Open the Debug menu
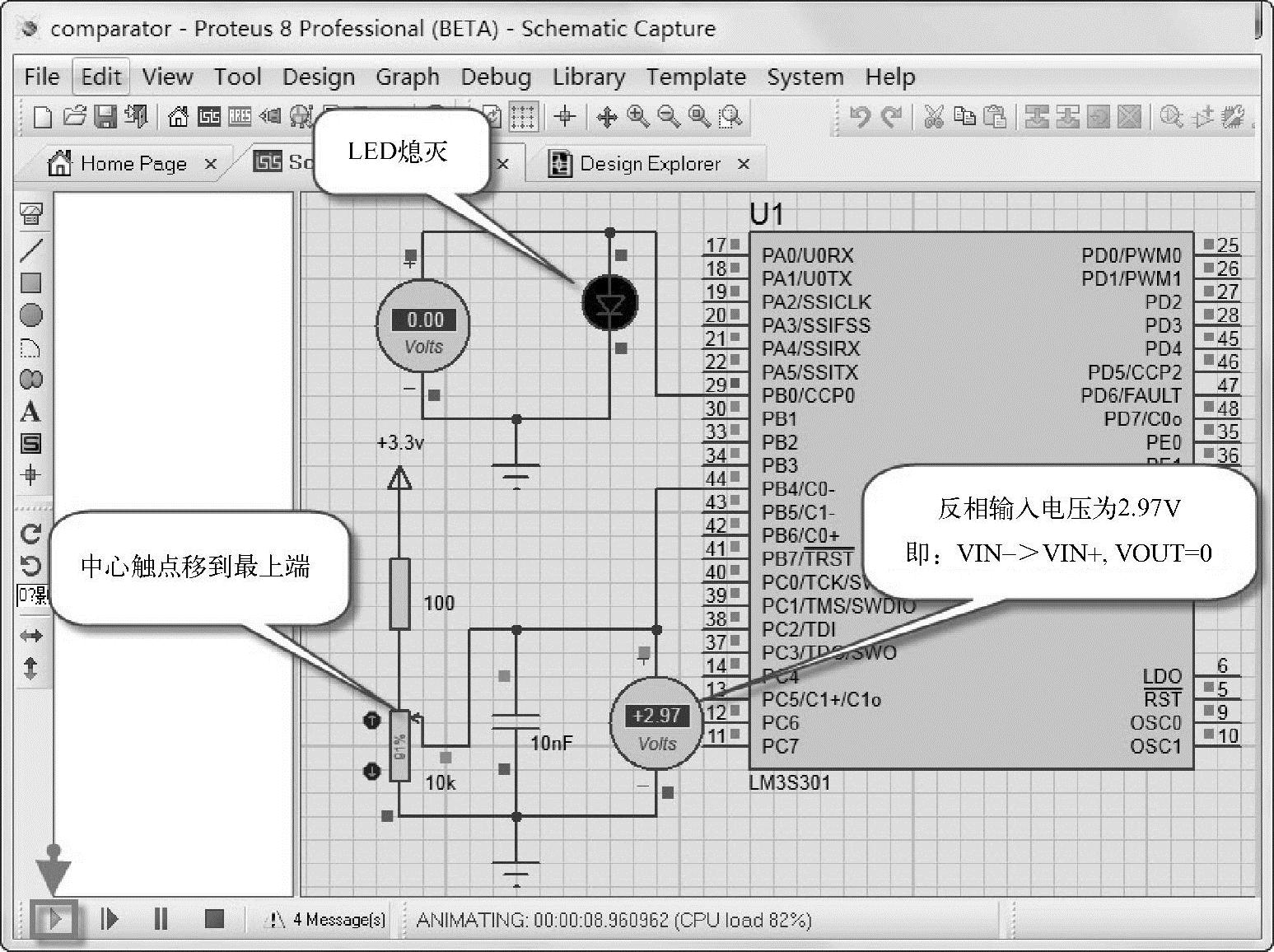The height and width of the screenshot is (952, 1274). [x=496, y=77]
